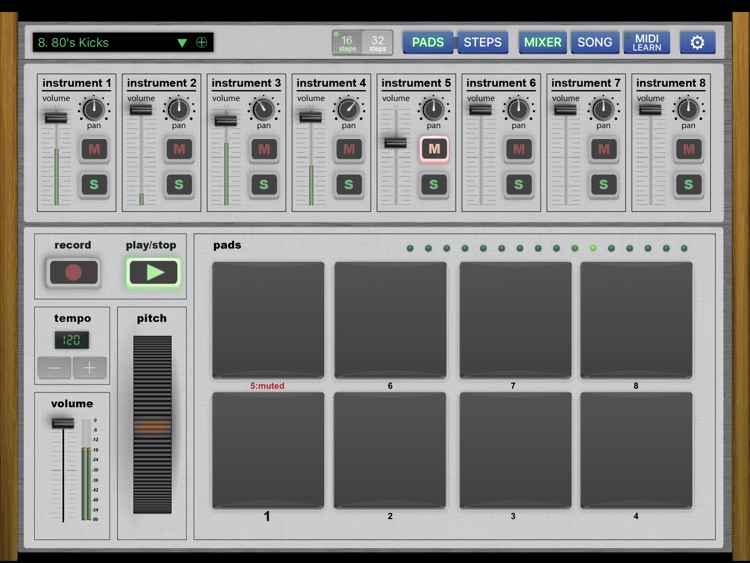Click the last step indicator light
Image resolution: width=750 pixels, height=563 pixels.
click(684, 248)
